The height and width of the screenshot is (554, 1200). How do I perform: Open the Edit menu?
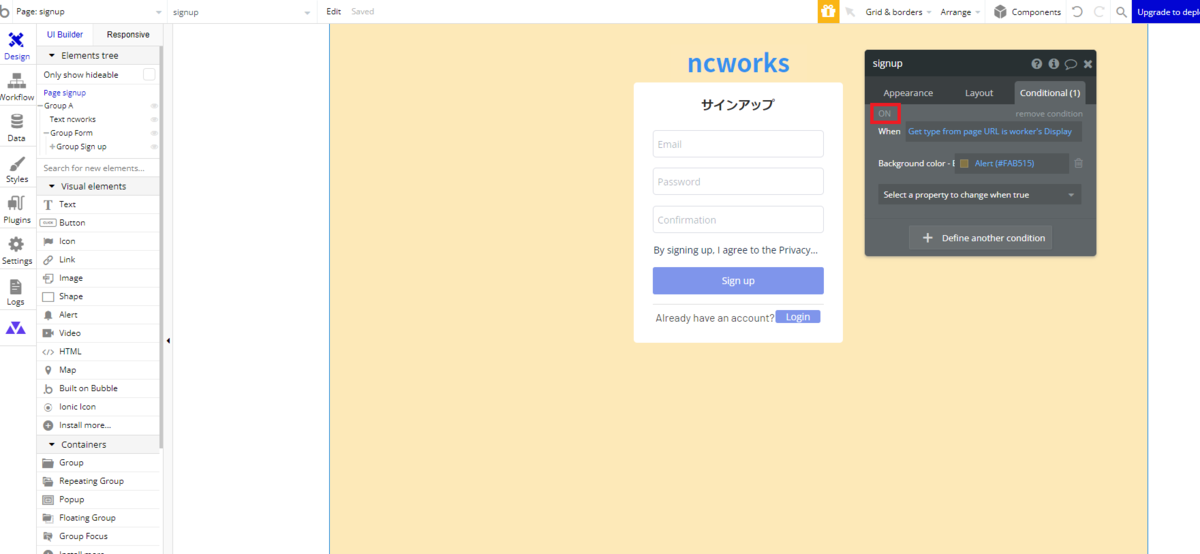point(334,12)
